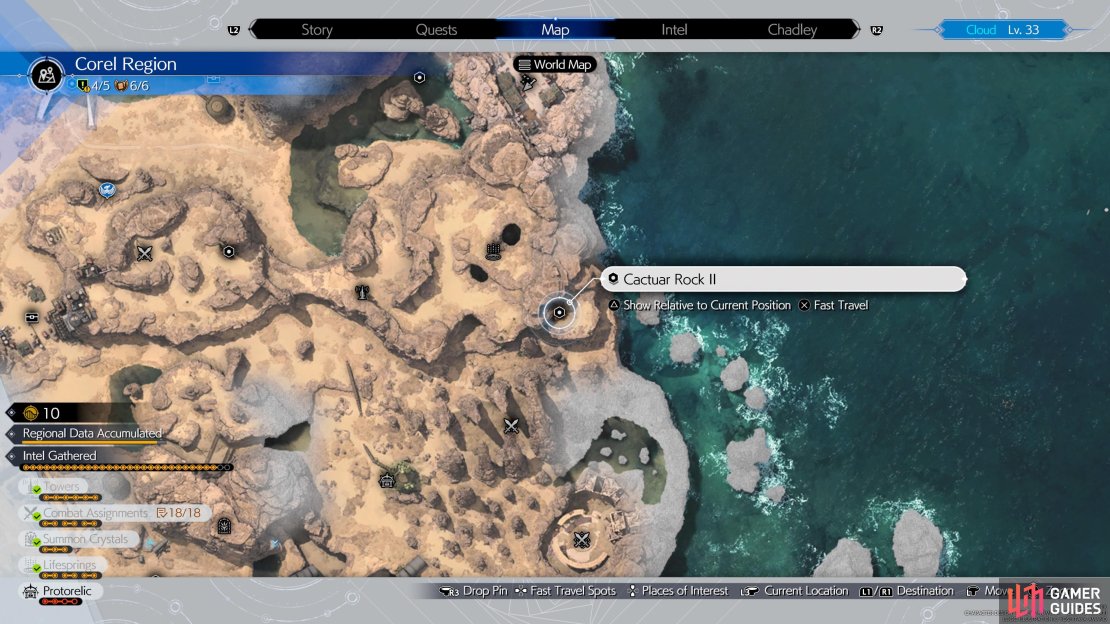Image resolution: width=1110 pixels, height=624 pixels.
Task: Click the red Protorelic progress bar
Action: pos(61,601)
